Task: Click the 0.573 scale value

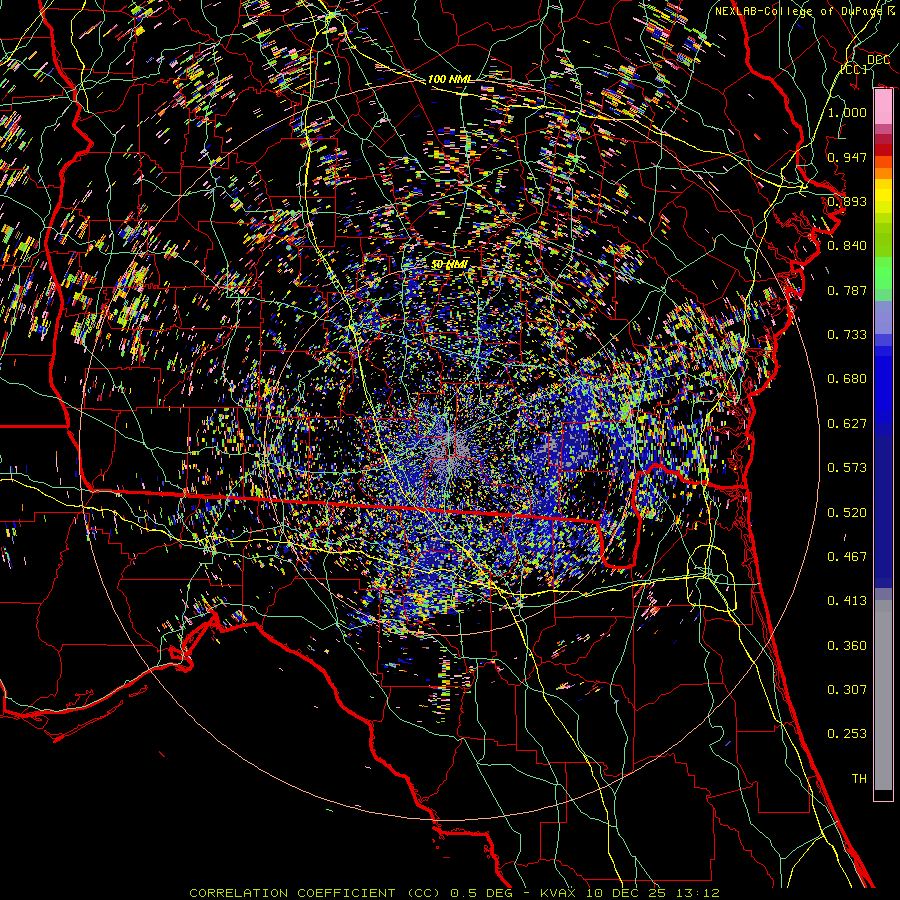Action: pyautogui.click(x=847, y=467)
